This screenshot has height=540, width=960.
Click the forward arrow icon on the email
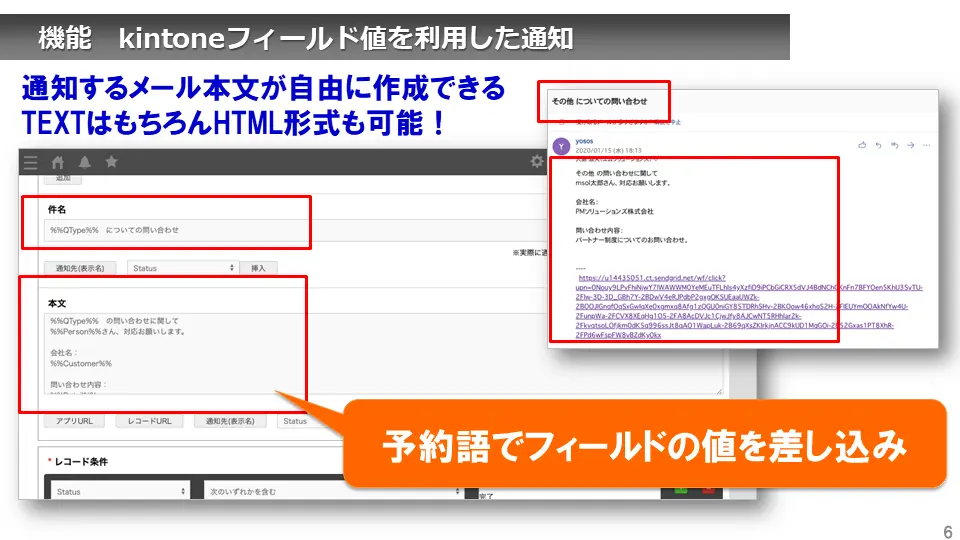(x=910, y=145)
